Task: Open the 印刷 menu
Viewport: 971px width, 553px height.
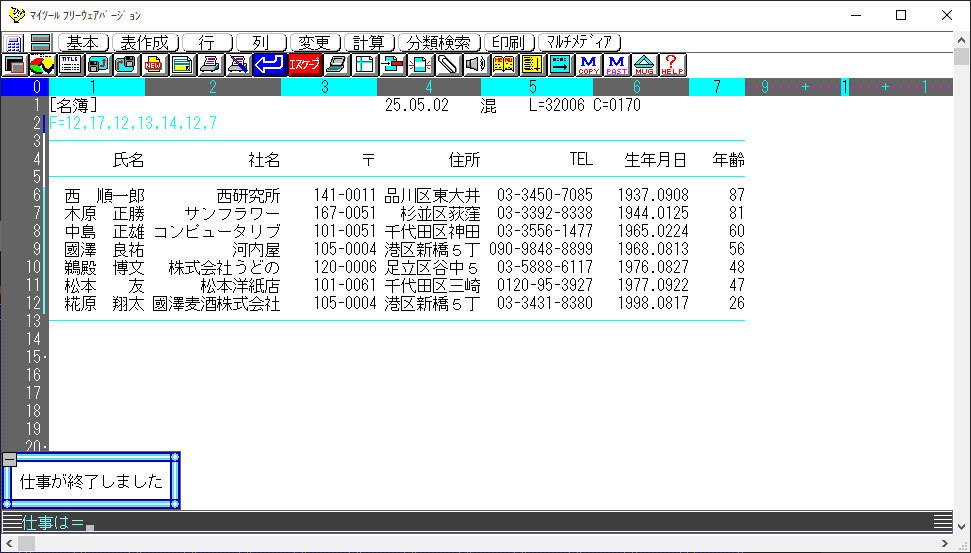Action: coord(509,43)
